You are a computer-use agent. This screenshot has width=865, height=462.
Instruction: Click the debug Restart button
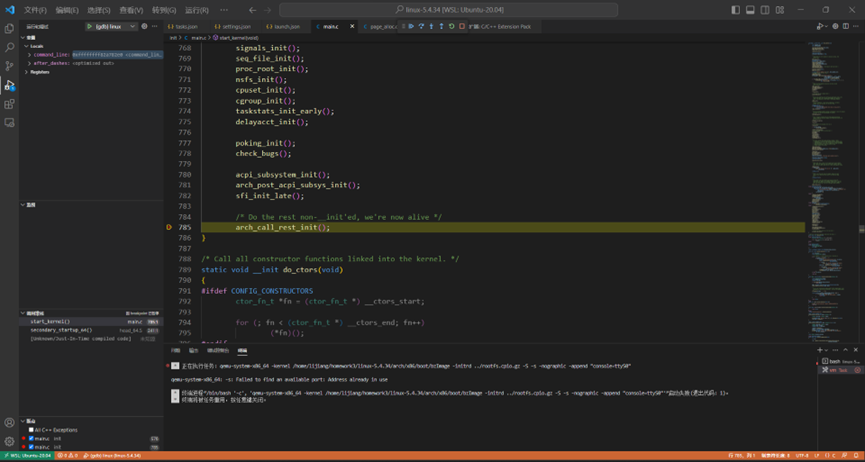point(451,27)
